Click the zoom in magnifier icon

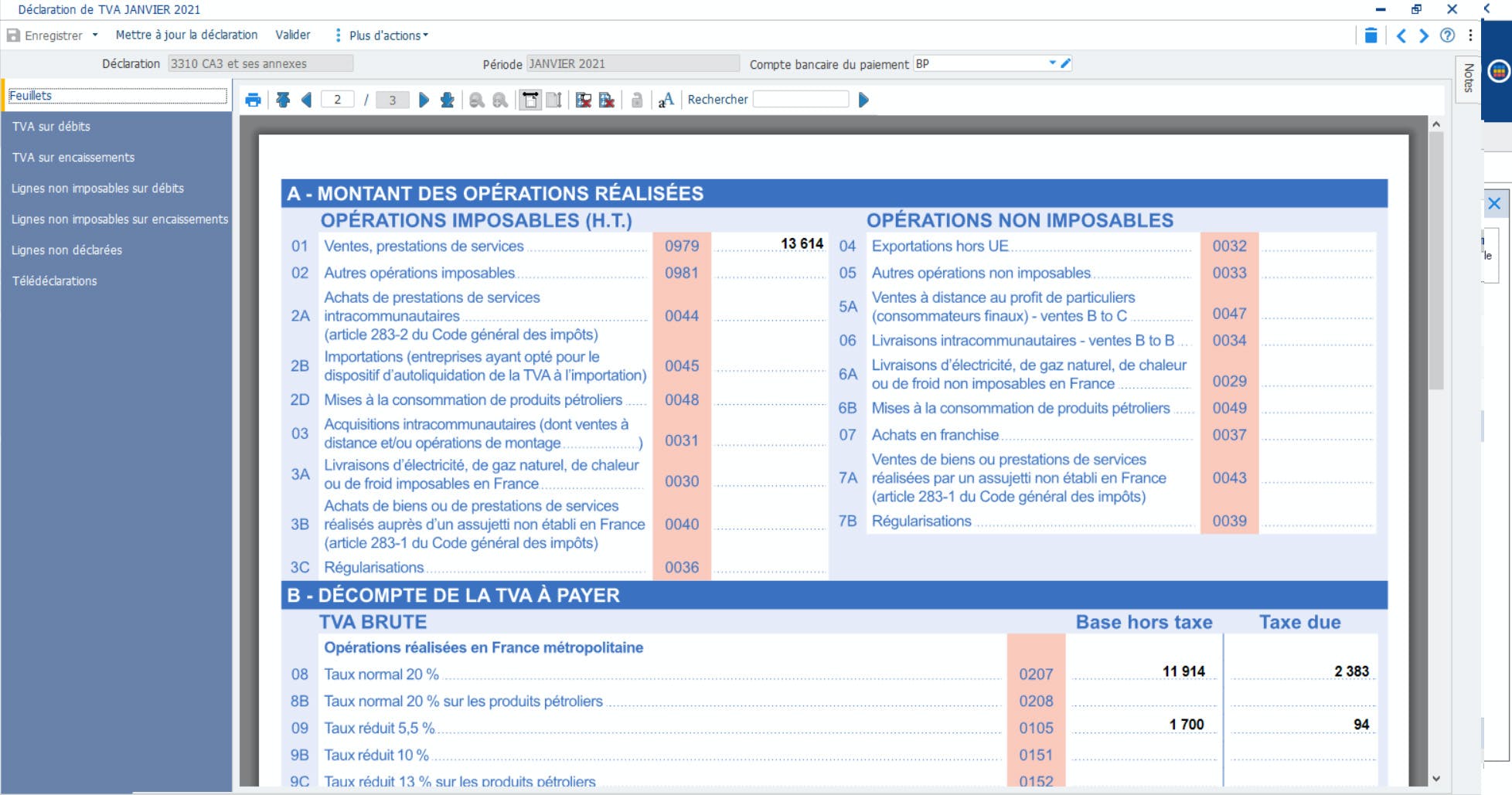point(500,100)
